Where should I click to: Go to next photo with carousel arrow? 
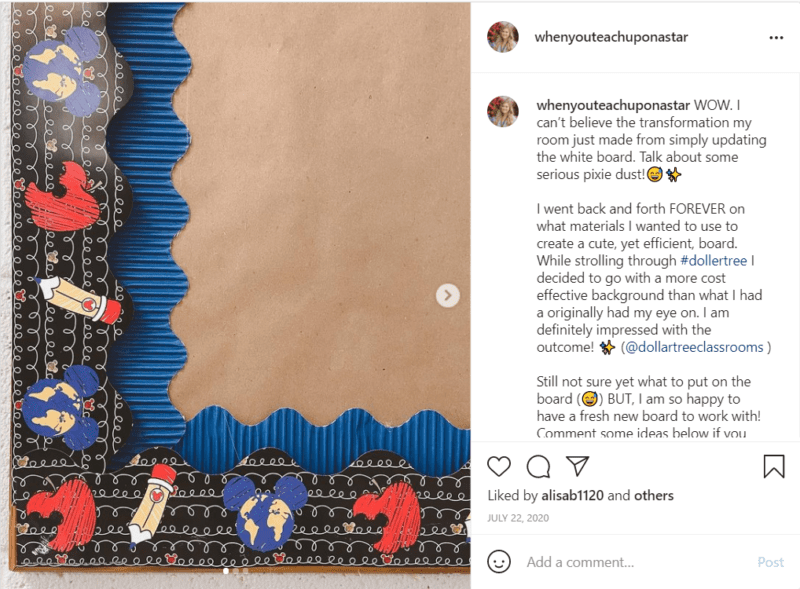tap(447, 295)
